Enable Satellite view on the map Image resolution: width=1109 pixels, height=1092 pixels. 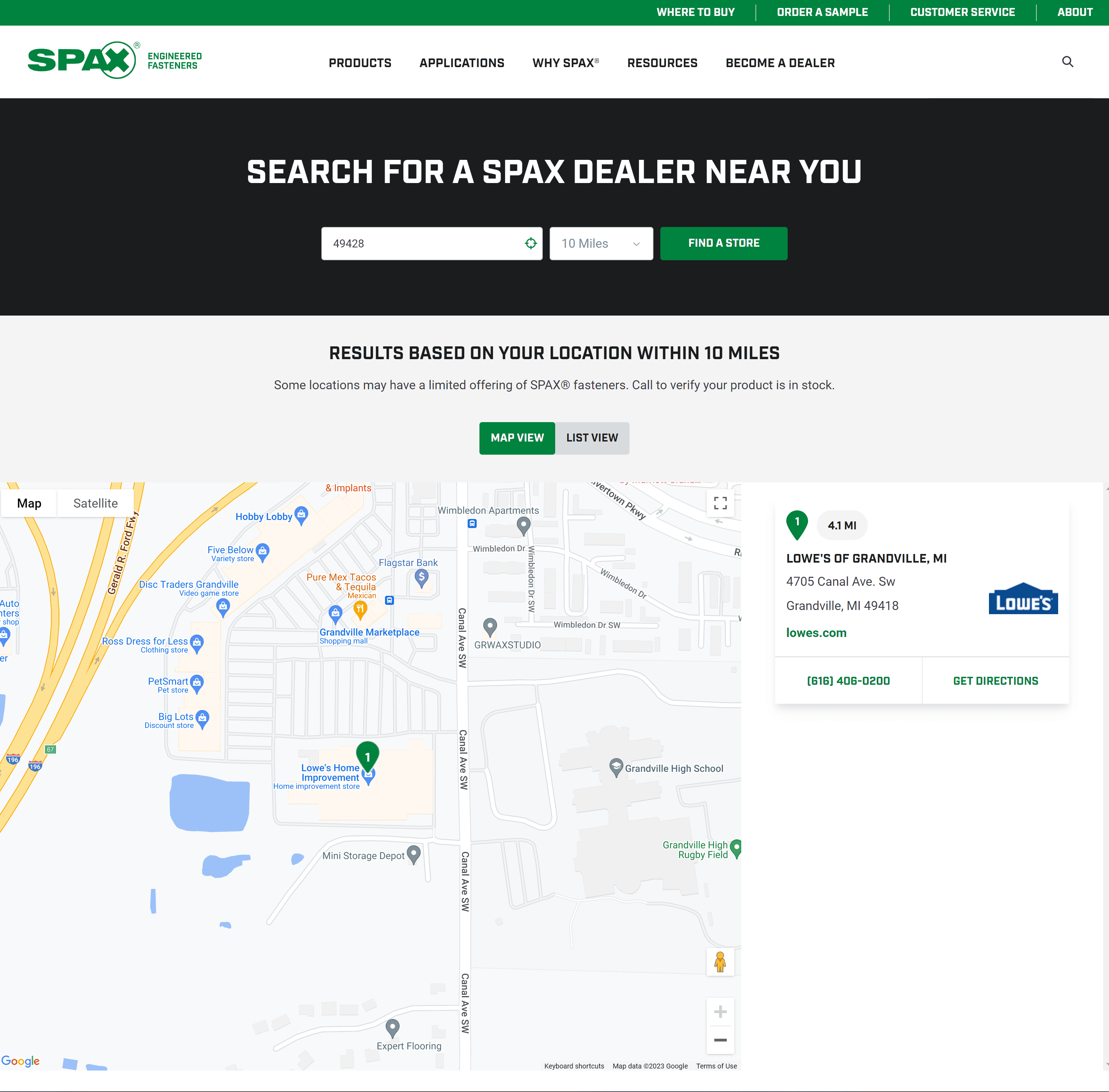pos(95,503)
